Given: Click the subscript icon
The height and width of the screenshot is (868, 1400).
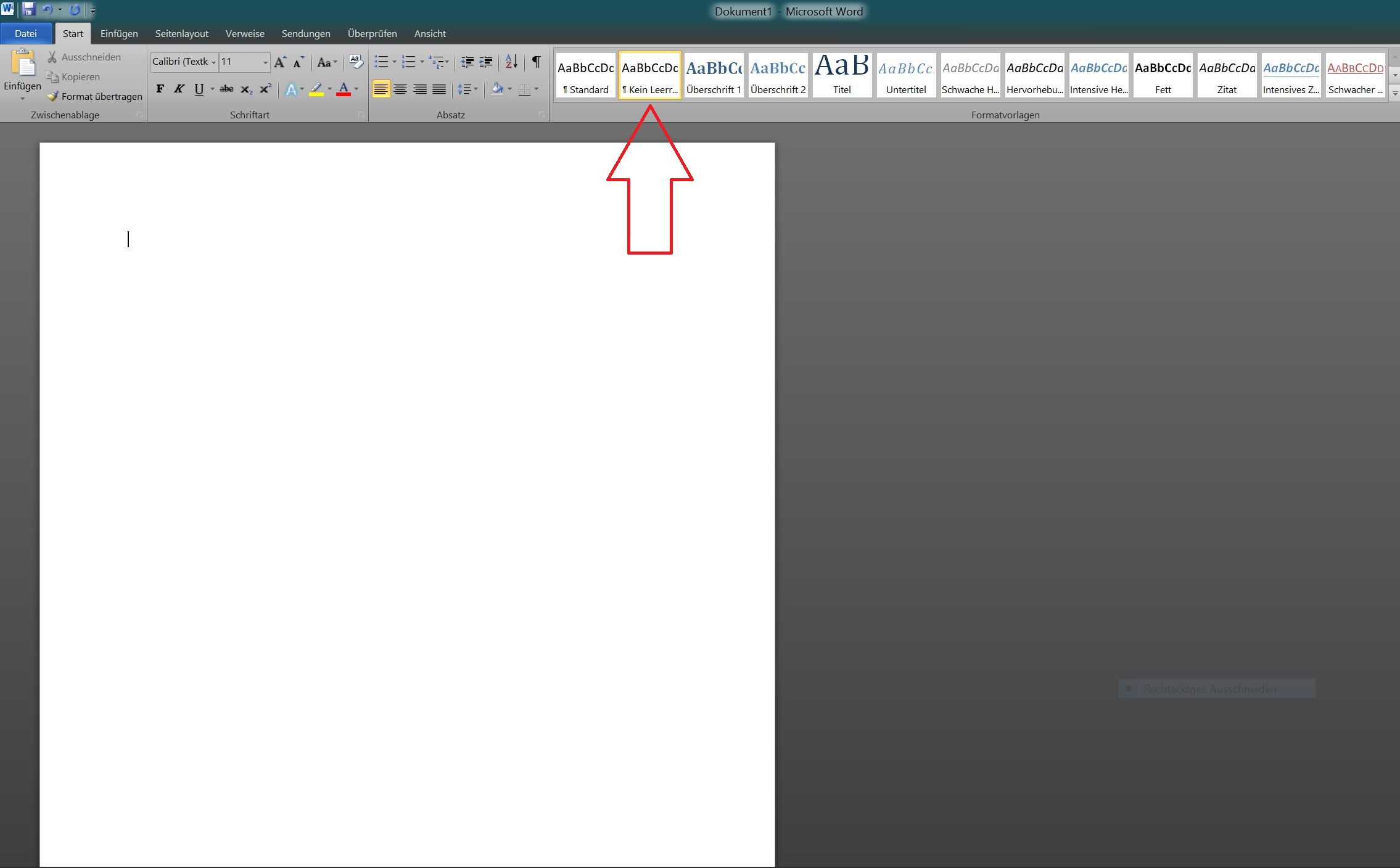Looking at the screenshot, I should 245,89.
